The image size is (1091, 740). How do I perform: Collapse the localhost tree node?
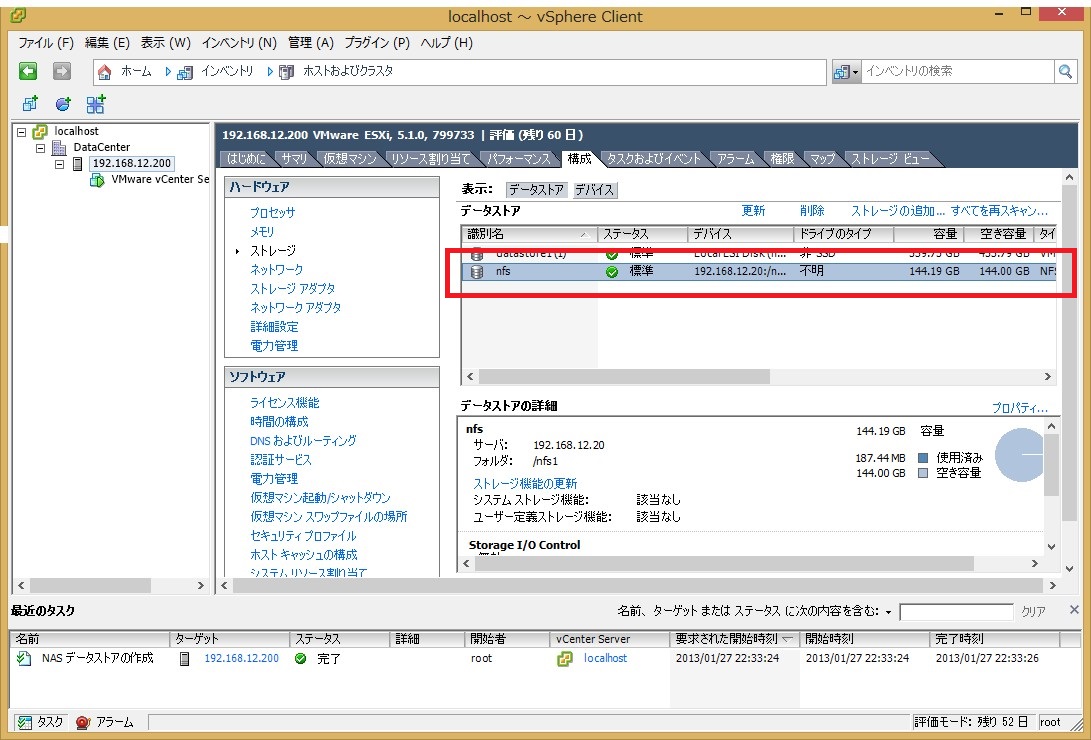pyautogui.click(x=22, y=131)
